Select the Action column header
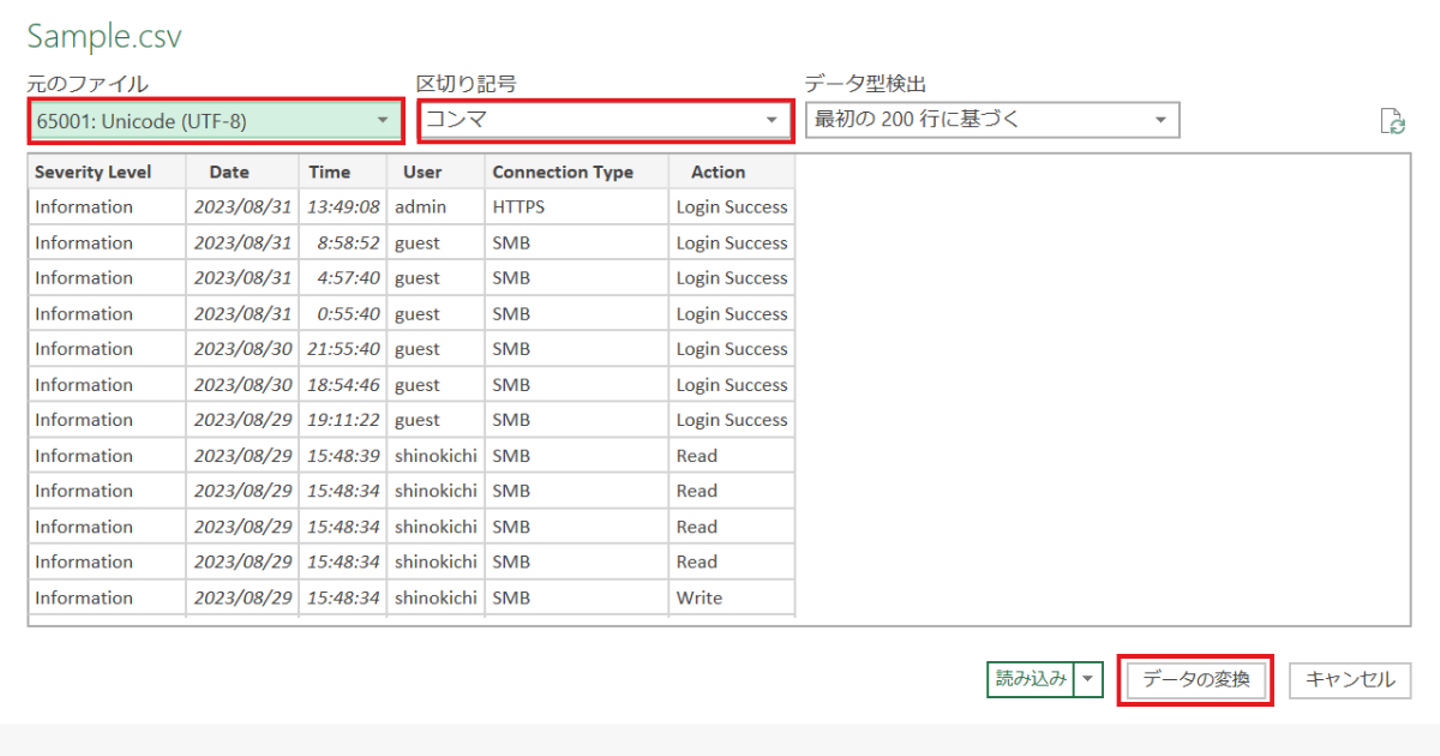The width and height of the screenshot is (1440, 756). [718, 172]
